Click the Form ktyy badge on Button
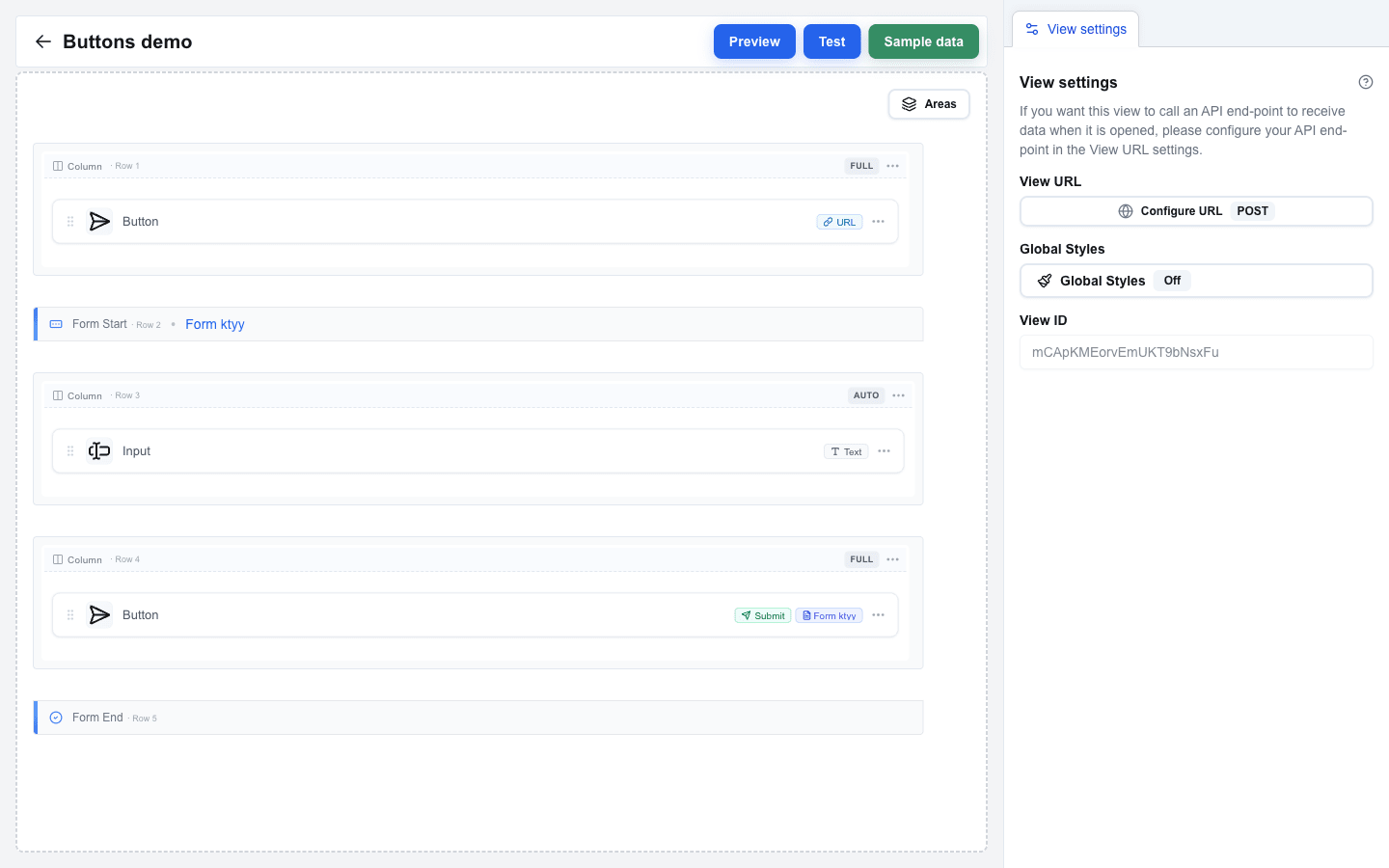The height and width of the screenshot is (868, 1389). pyautogui.click(x=829, y=615)
